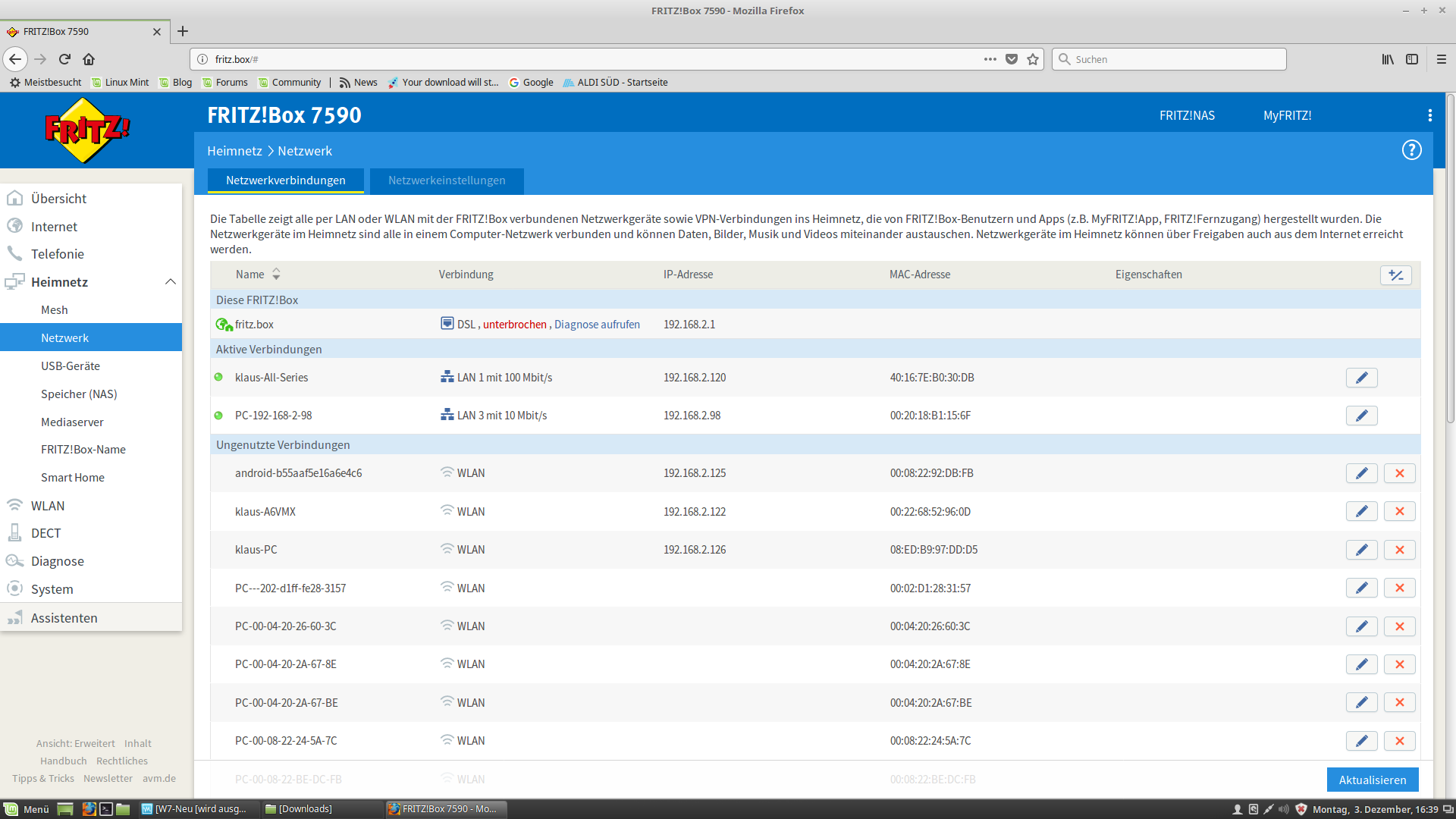This screenshot has width=1456, height=819.
Task: Click the Firefox search field
Action: click(1169, 59)
